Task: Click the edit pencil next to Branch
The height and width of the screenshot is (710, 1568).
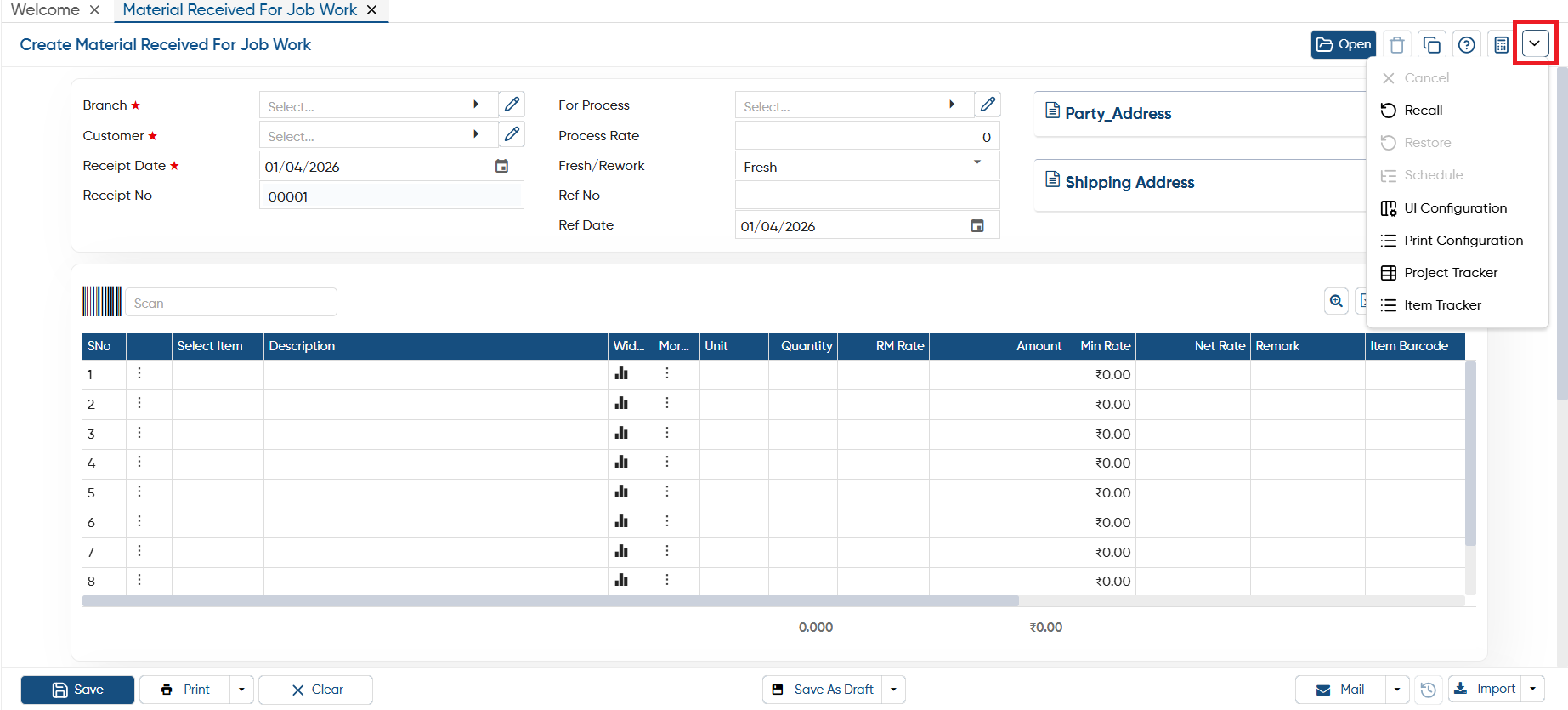Action: pos(512,105)
